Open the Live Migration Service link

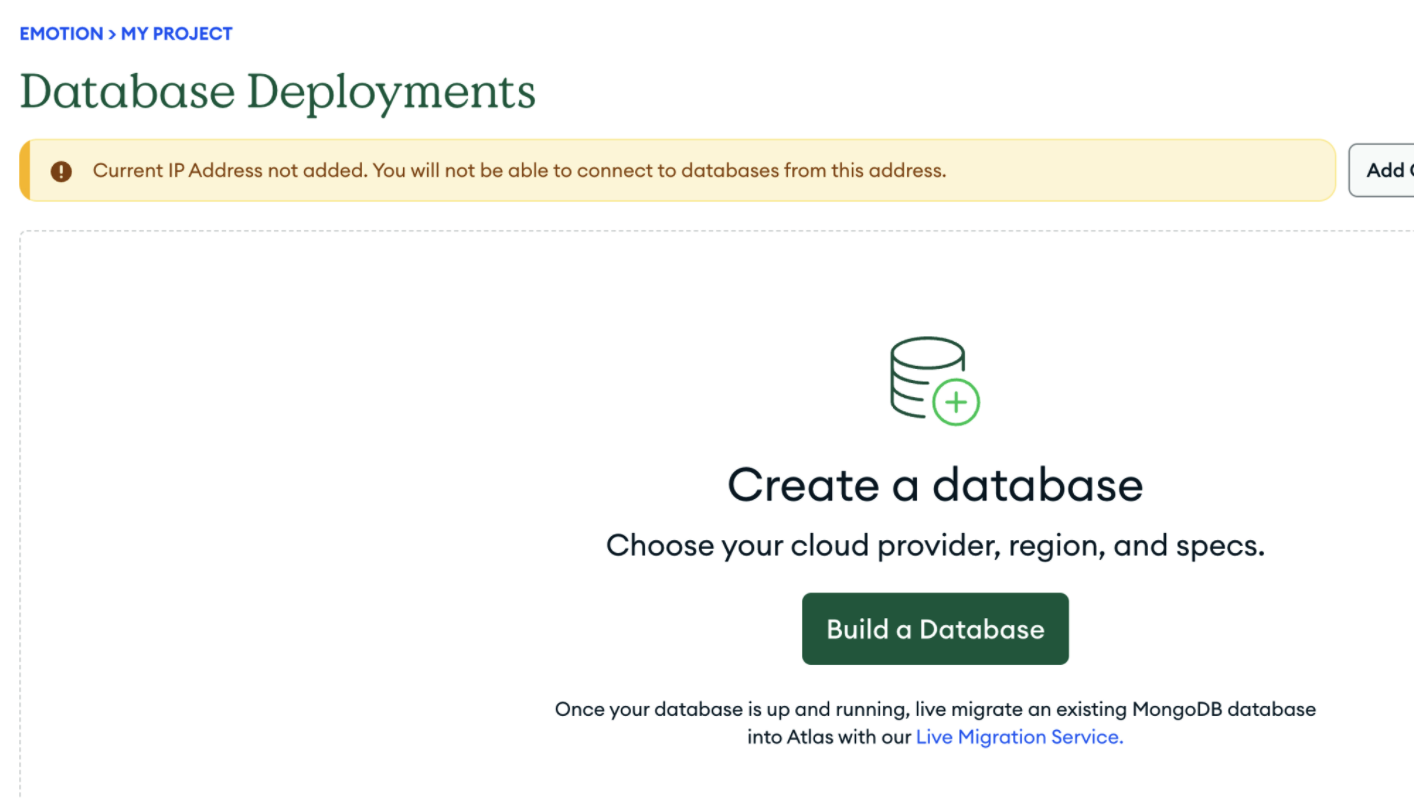[x=1020, y=737]
